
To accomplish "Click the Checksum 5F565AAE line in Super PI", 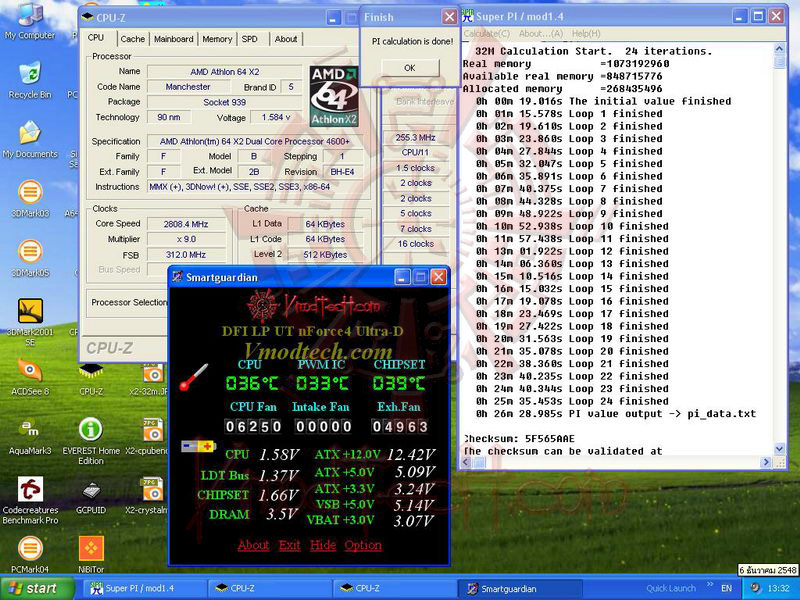I will coord(519,439).
